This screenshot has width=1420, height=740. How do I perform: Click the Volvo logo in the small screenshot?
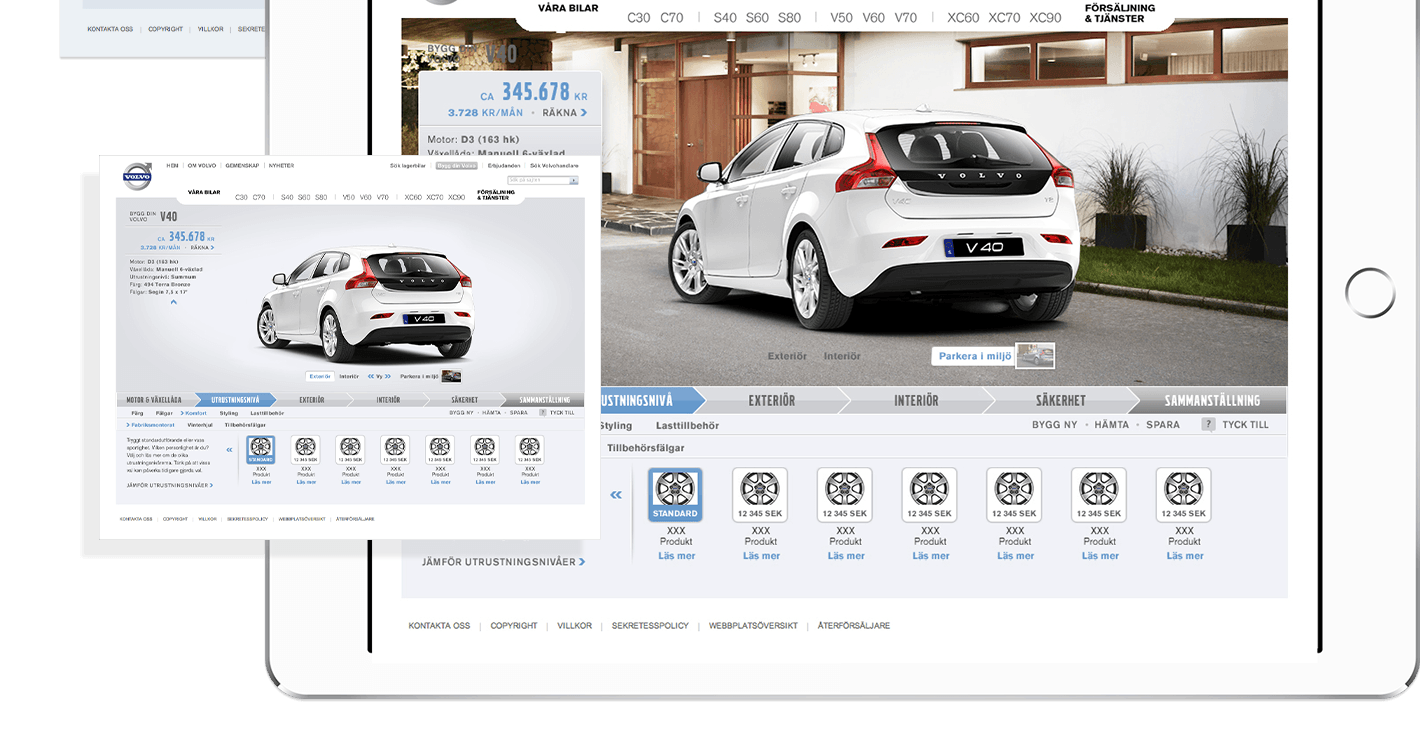(x=137, y=176)
